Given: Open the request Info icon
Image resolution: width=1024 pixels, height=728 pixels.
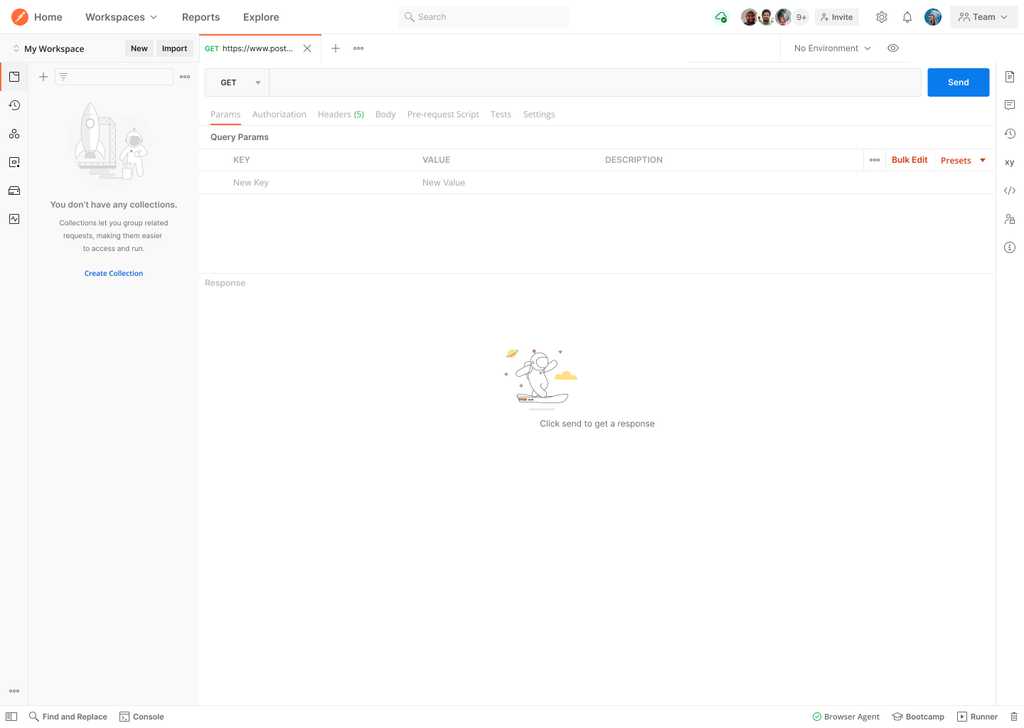Looking at the screenshot, I should [1010, 247].
